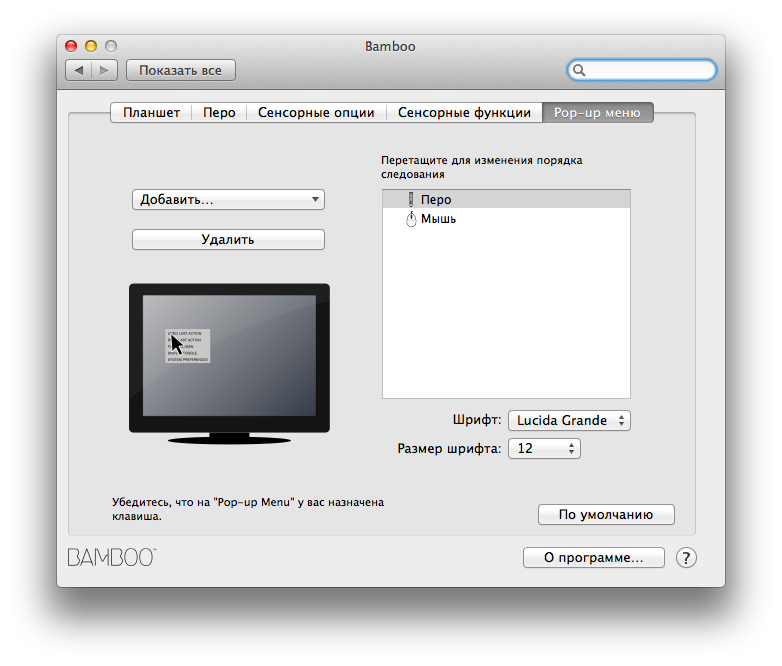Screen dimensions: 782x666
Task: Open the Размер шрифта 12 dropdown
Action: tap(544, 448)
